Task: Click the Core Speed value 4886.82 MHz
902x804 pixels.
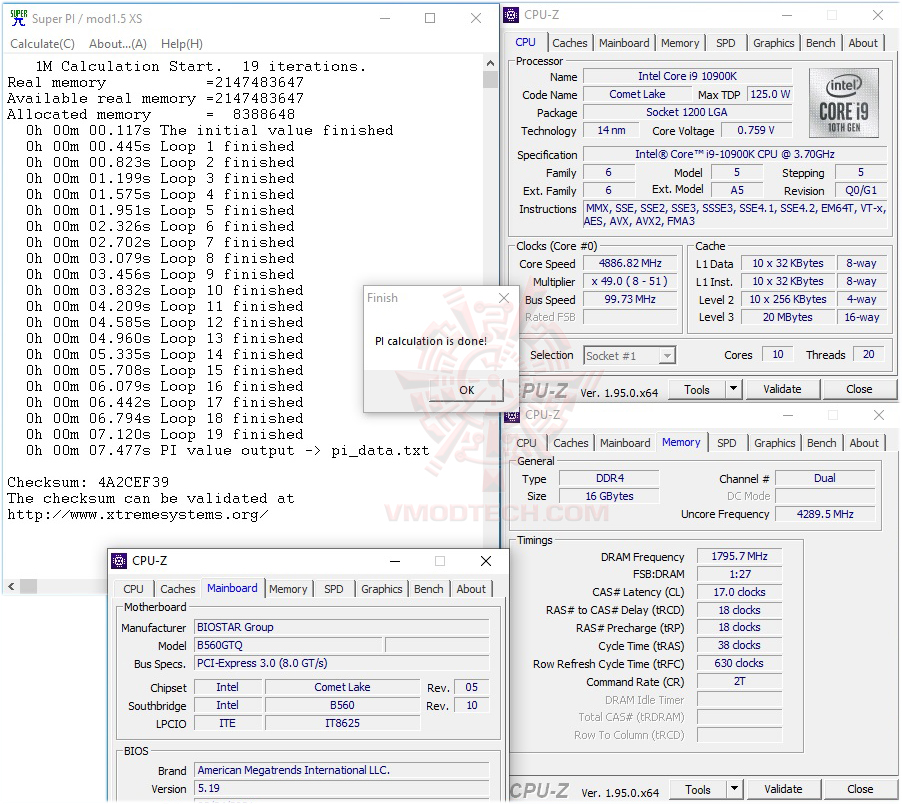Action: (x=630, y=264)
